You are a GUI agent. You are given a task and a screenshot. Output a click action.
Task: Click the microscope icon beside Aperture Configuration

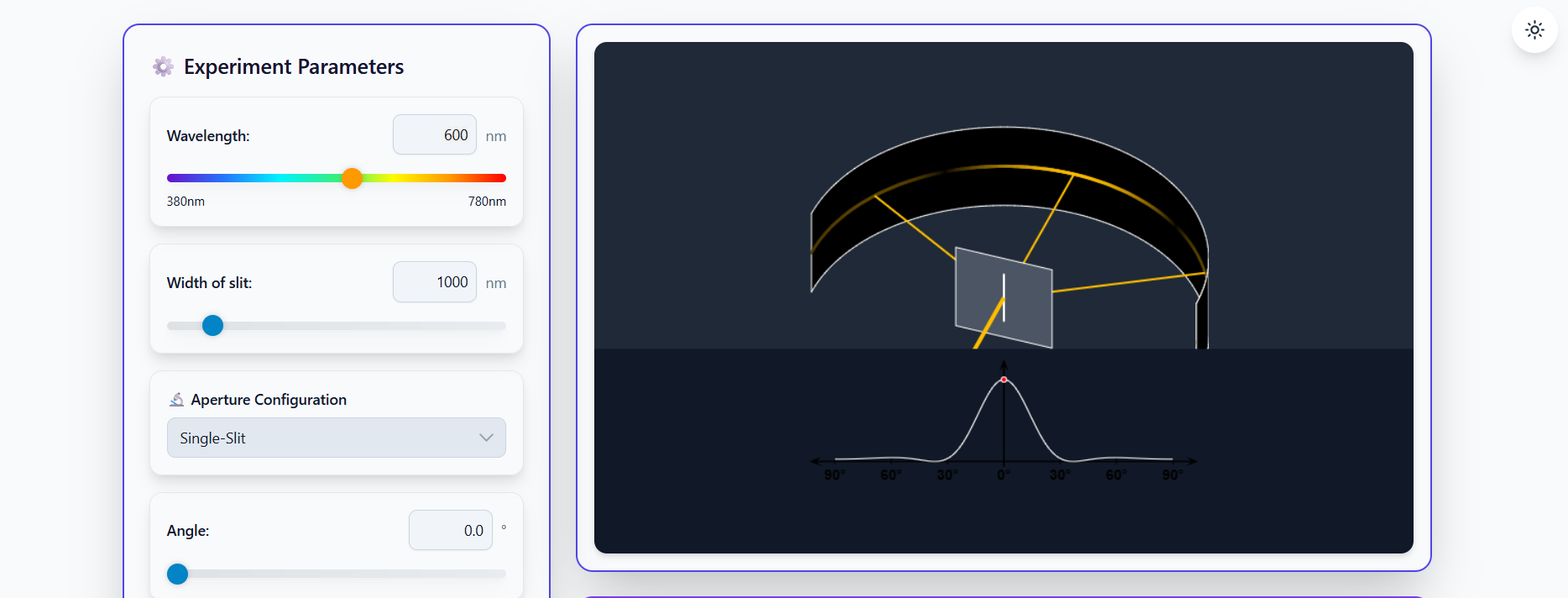(x=176, y=400)
